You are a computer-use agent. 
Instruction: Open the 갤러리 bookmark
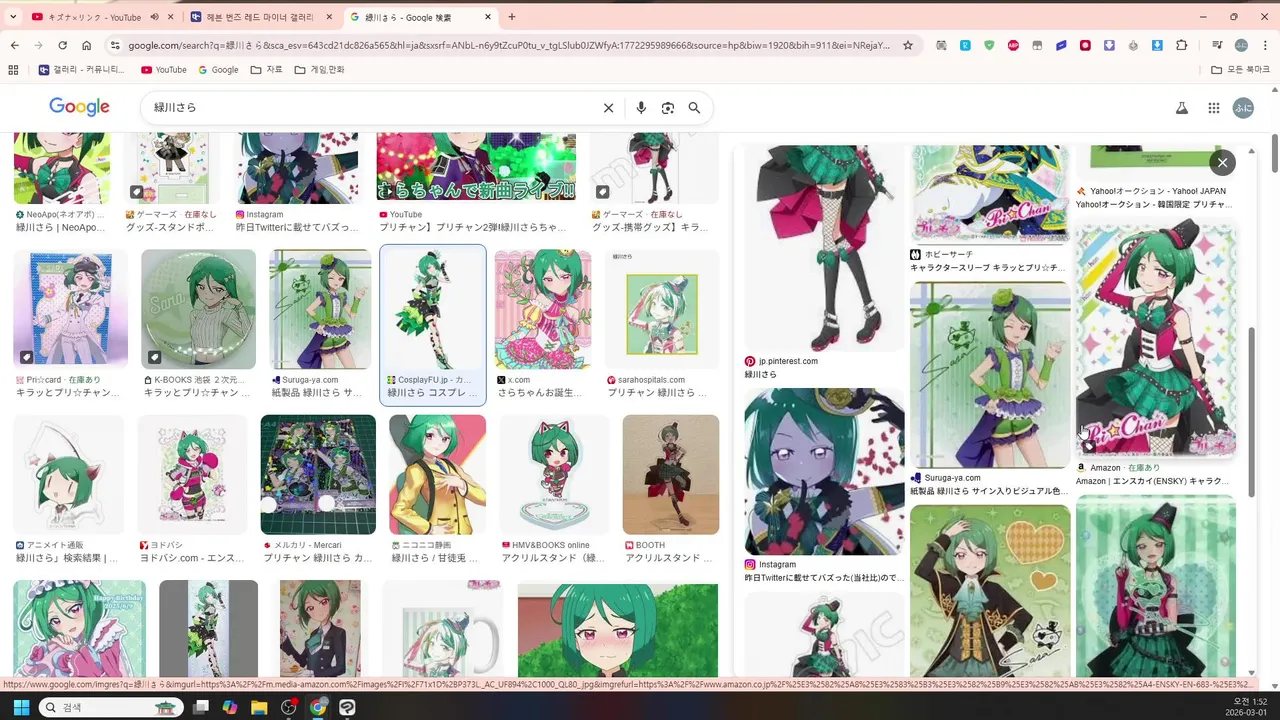tap(82, 70)
